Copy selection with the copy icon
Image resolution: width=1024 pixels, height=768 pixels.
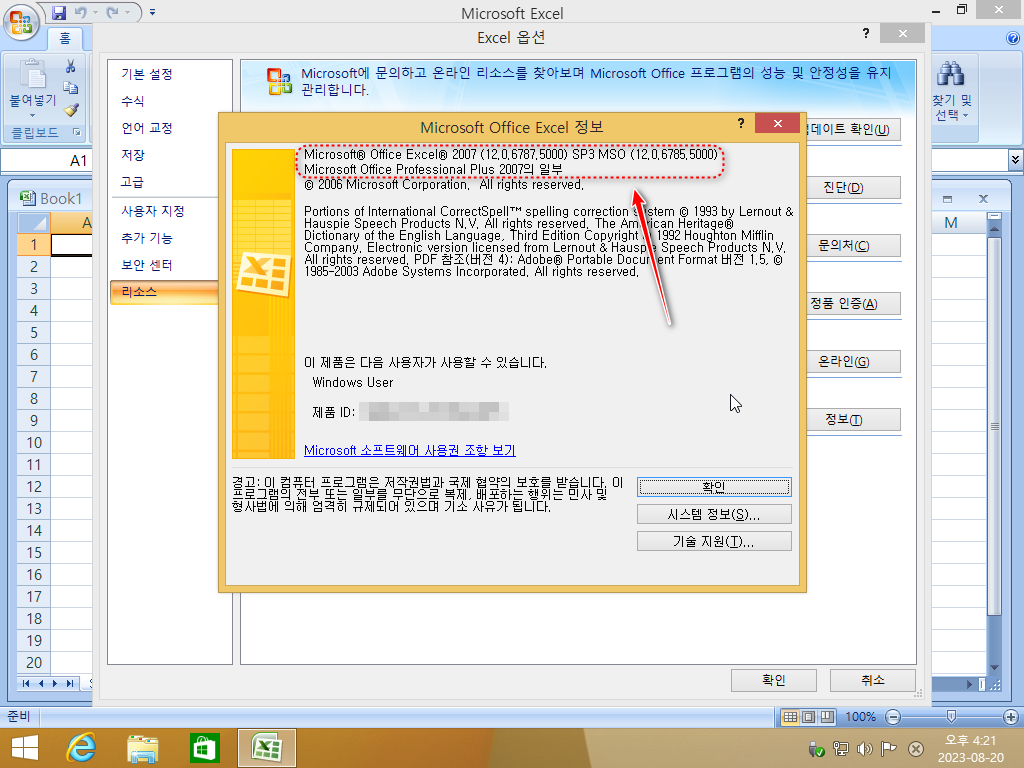71,88
